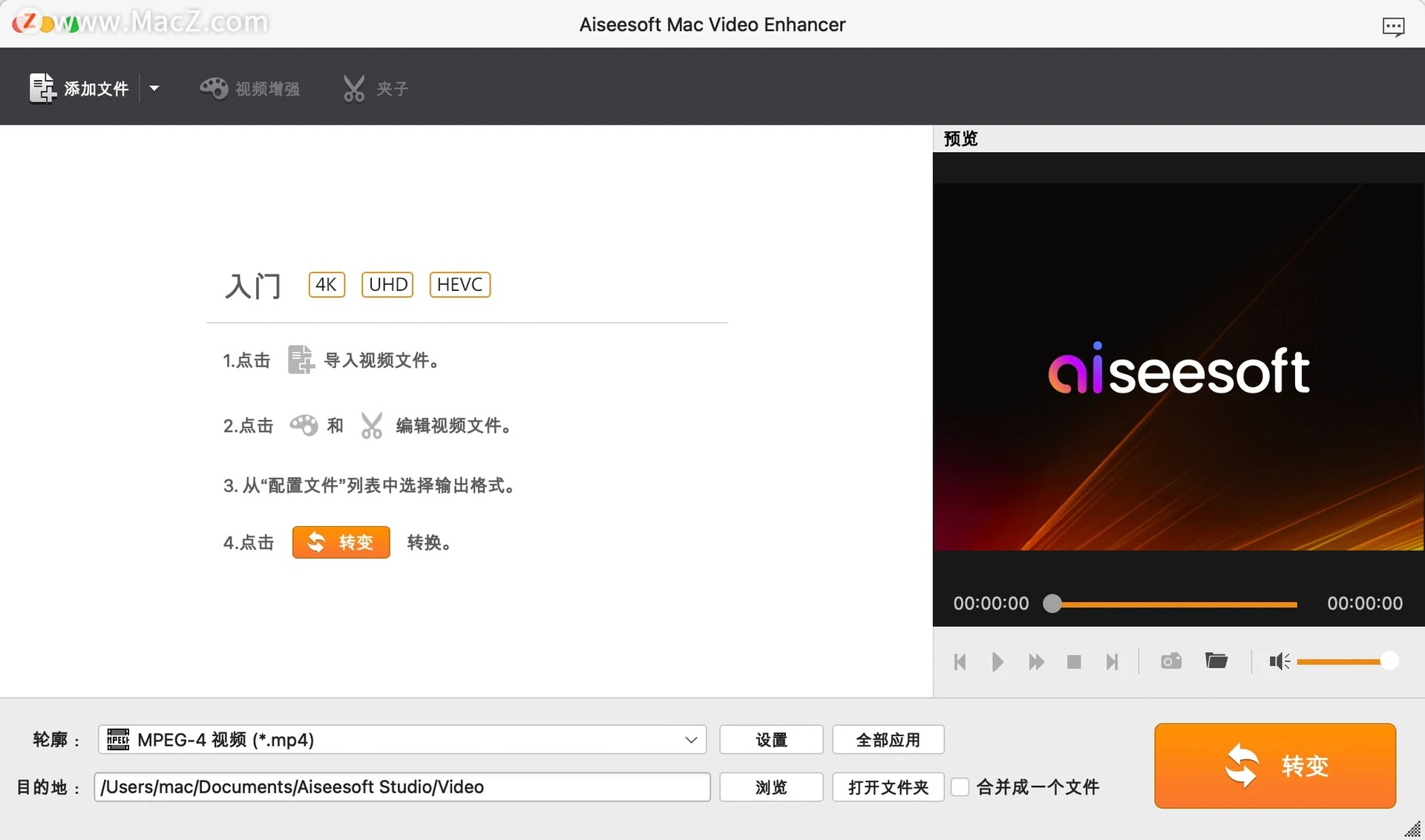Skip to next frame in preview
Screen dimensions: 1425x840
click(1111, 661)
